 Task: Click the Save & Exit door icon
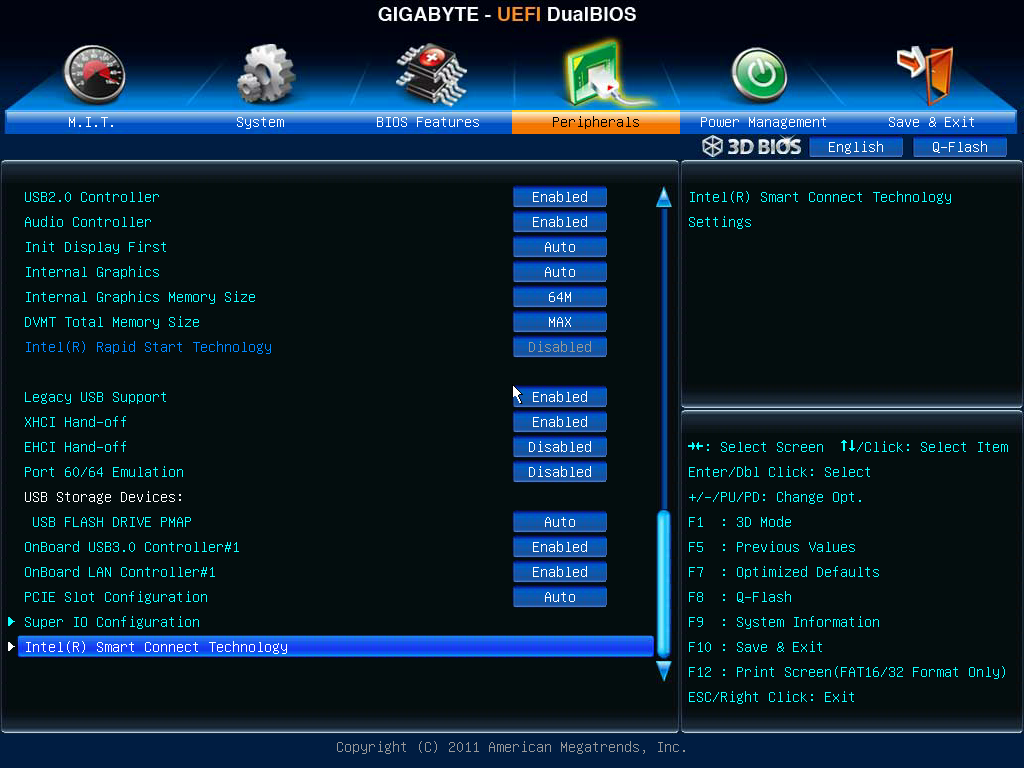(x=926, y=75)
